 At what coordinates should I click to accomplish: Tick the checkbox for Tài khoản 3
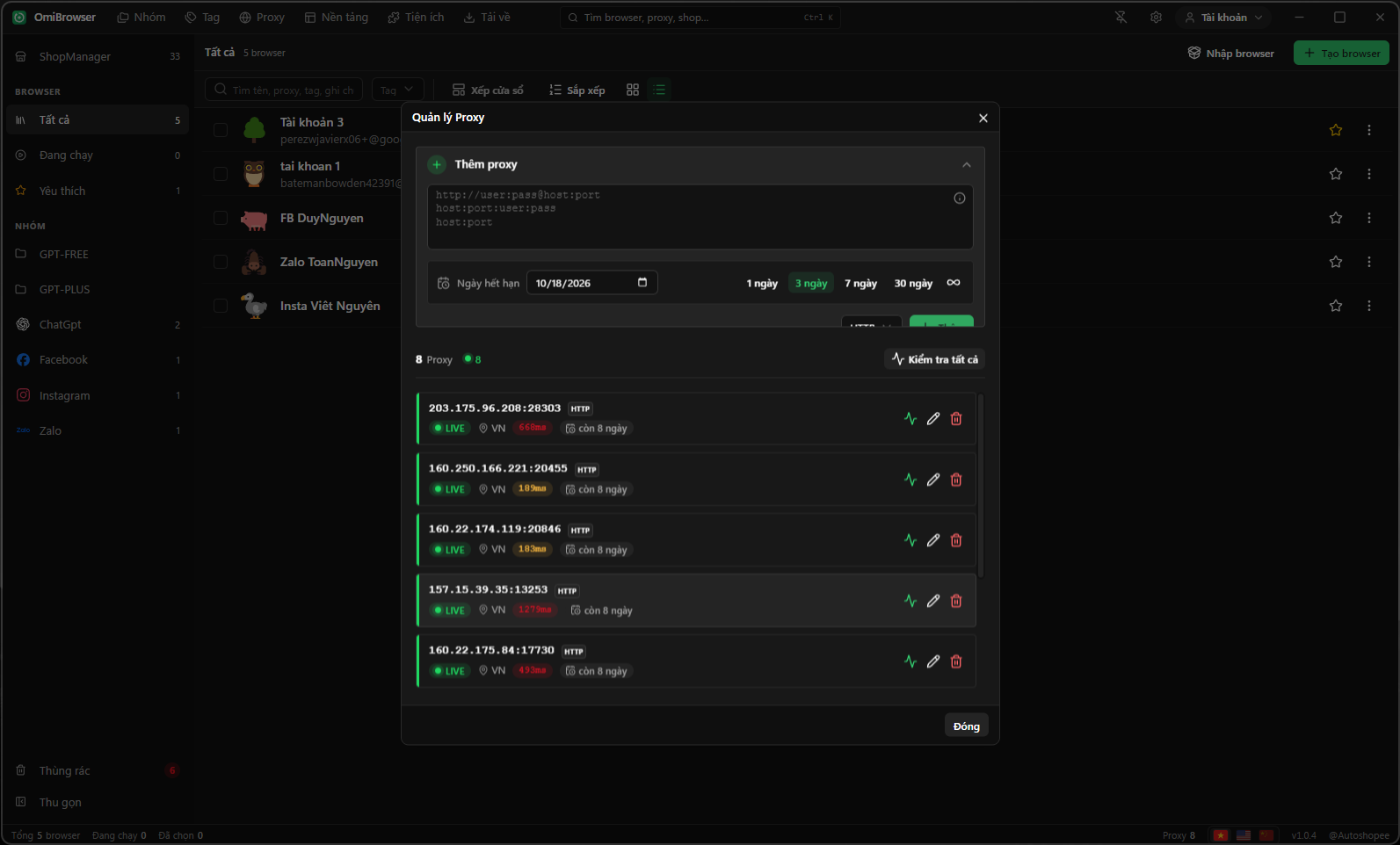click(x=221, y=130)
